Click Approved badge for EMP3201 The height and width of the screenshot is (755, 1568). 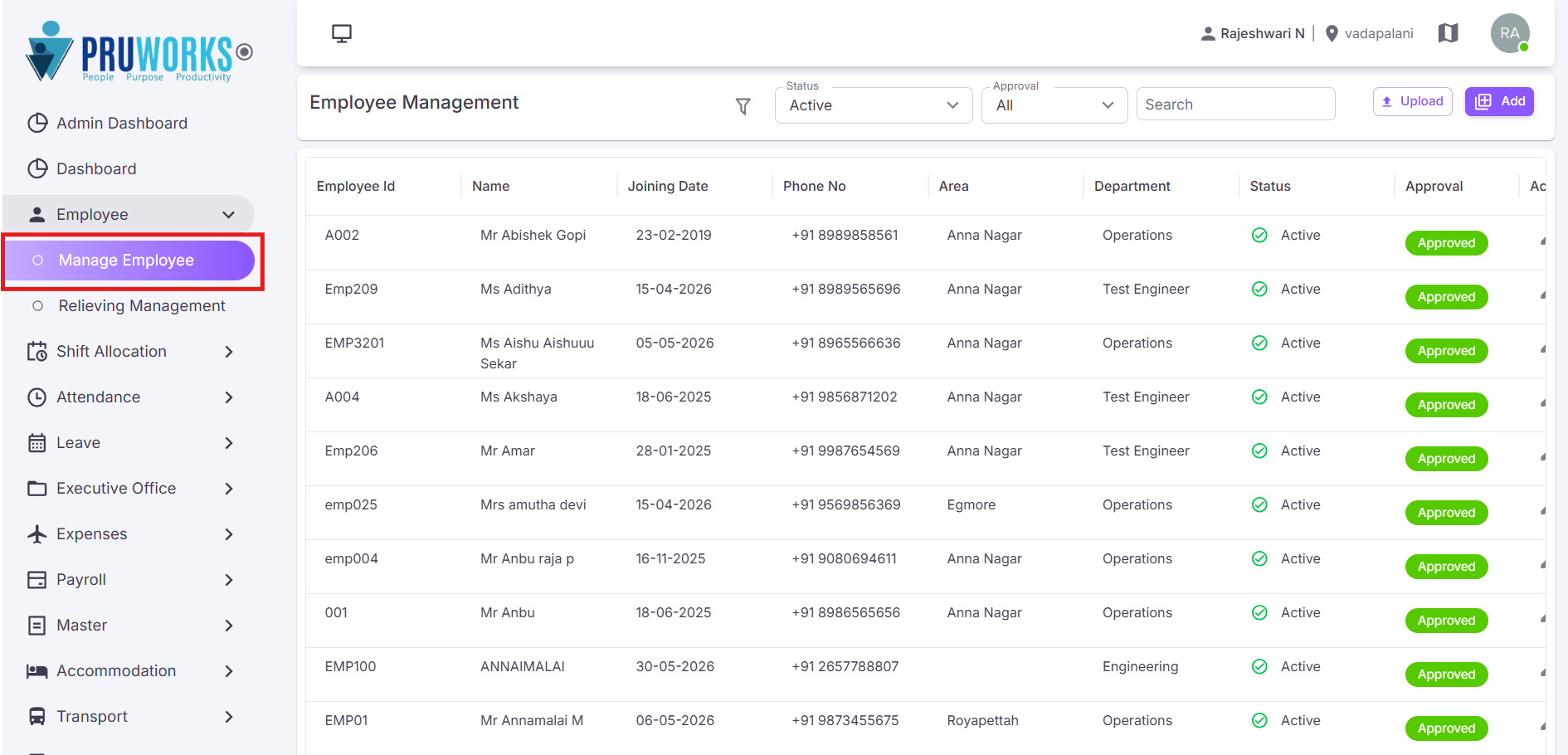point(1446,351)
